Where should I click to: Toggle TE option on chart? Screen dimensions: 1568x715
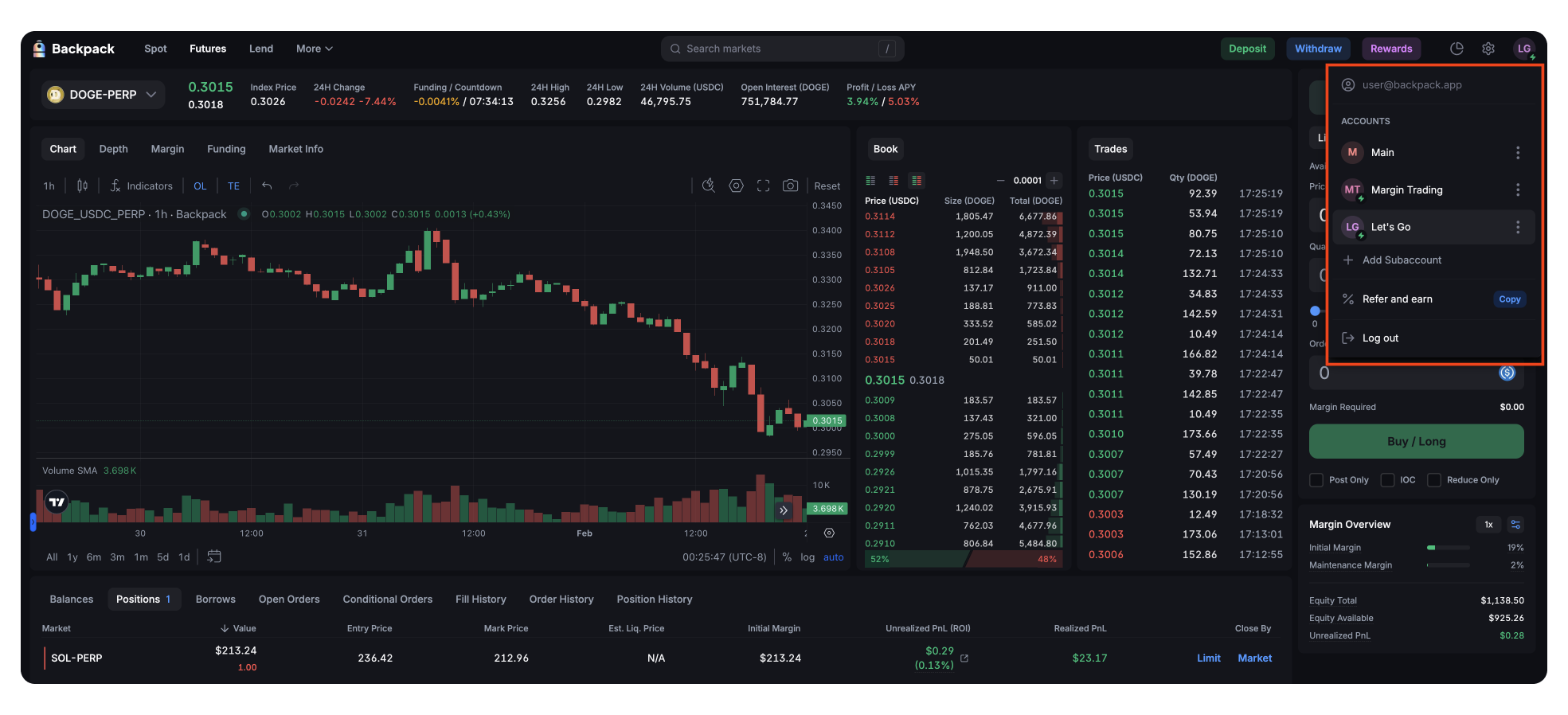click(x=233, y=186)
